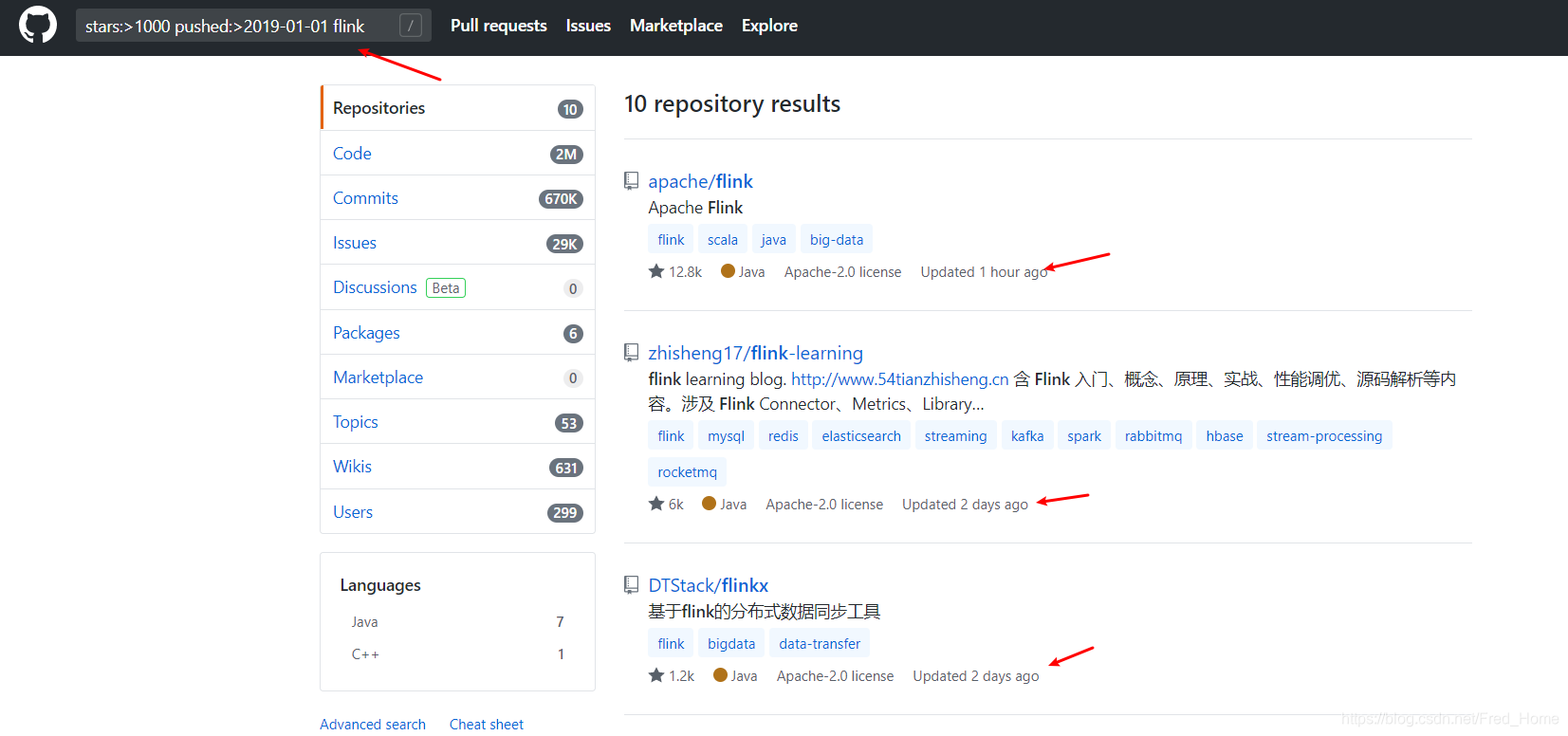Viewport: 1568px width, 736px height.
Task: Filter results by C++ language
Action: tap(458, 654)
